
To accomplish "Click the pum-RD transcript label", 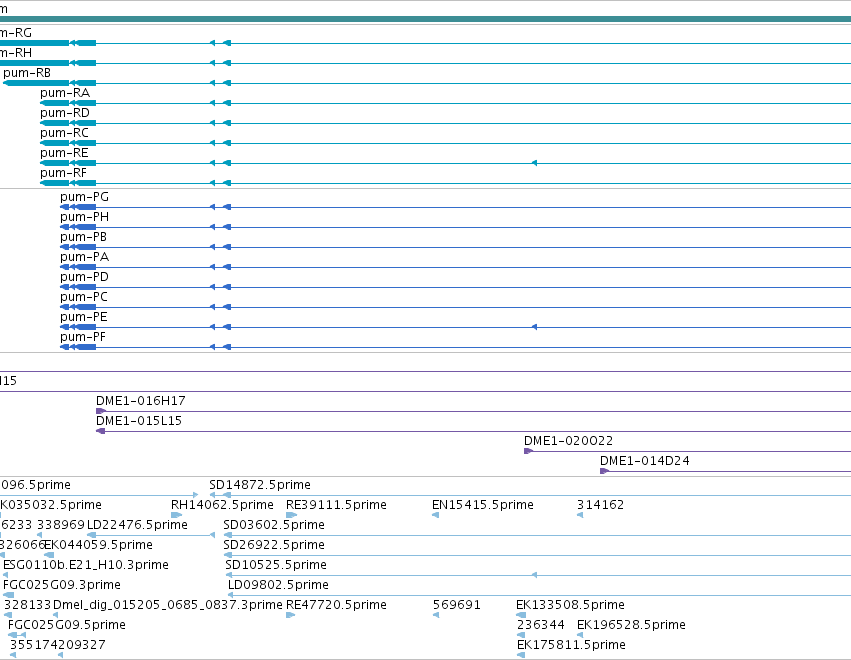I will 65,113.
